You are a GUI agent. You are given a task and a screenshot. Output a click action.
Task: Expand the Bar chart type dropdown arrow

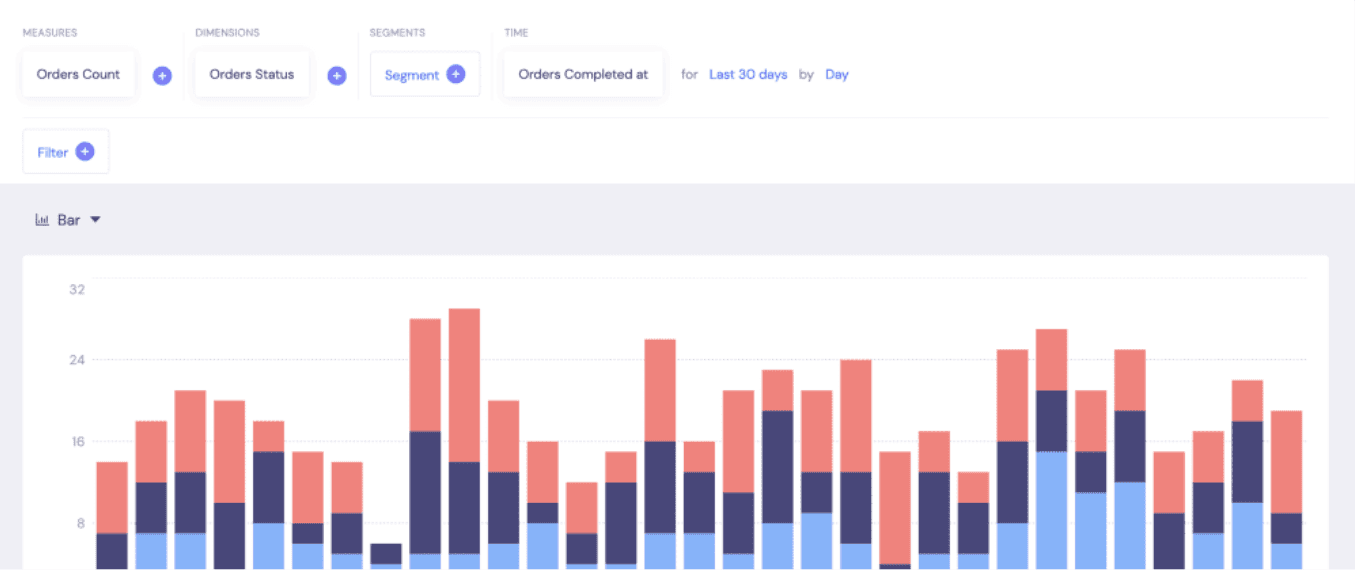click(96, 220)
